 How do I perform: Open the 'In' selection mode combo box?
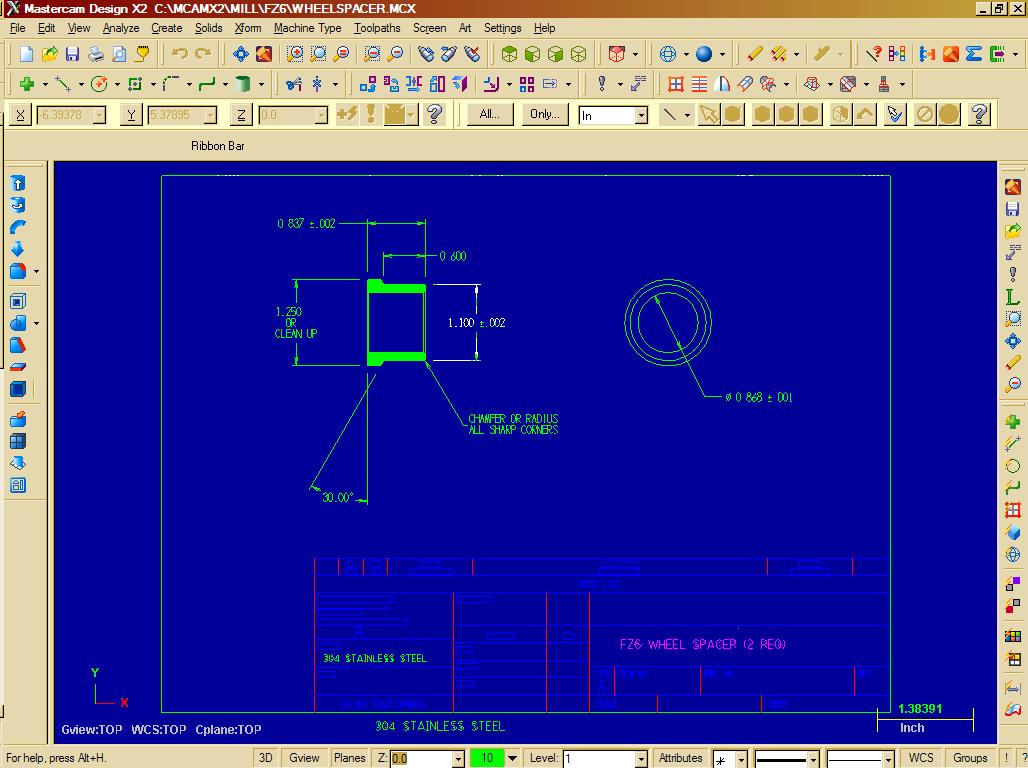click(x=613, y=115)
